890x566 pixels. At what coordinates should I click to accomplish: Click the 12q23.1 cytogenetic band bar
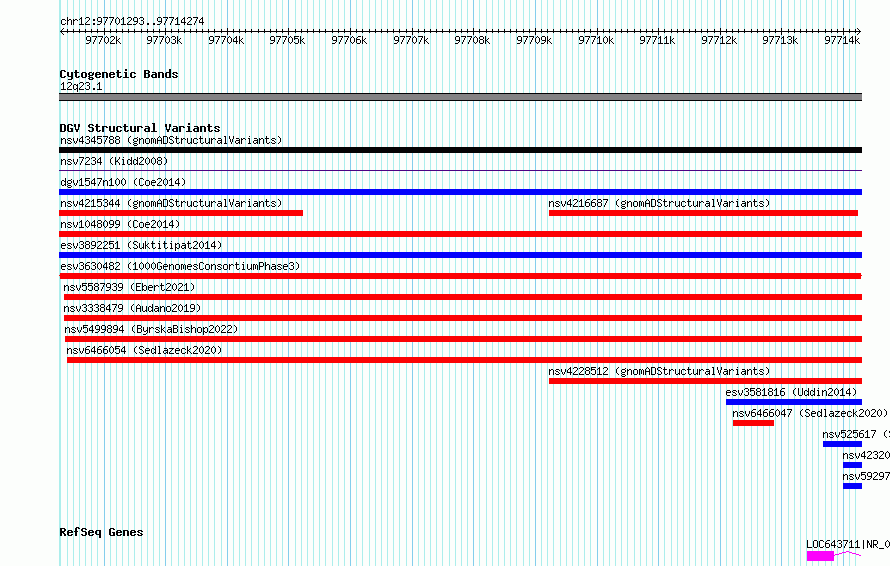[460, 97]
